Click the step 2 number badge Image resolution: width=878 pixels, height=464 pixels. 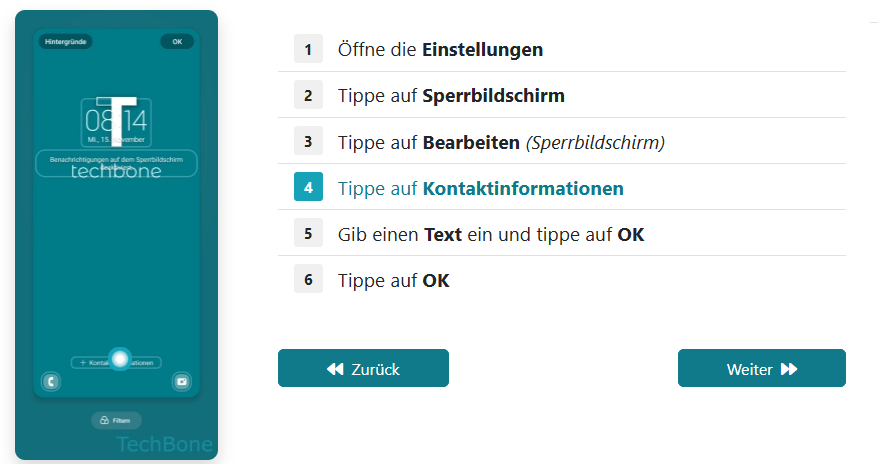(x=308, y=96)
